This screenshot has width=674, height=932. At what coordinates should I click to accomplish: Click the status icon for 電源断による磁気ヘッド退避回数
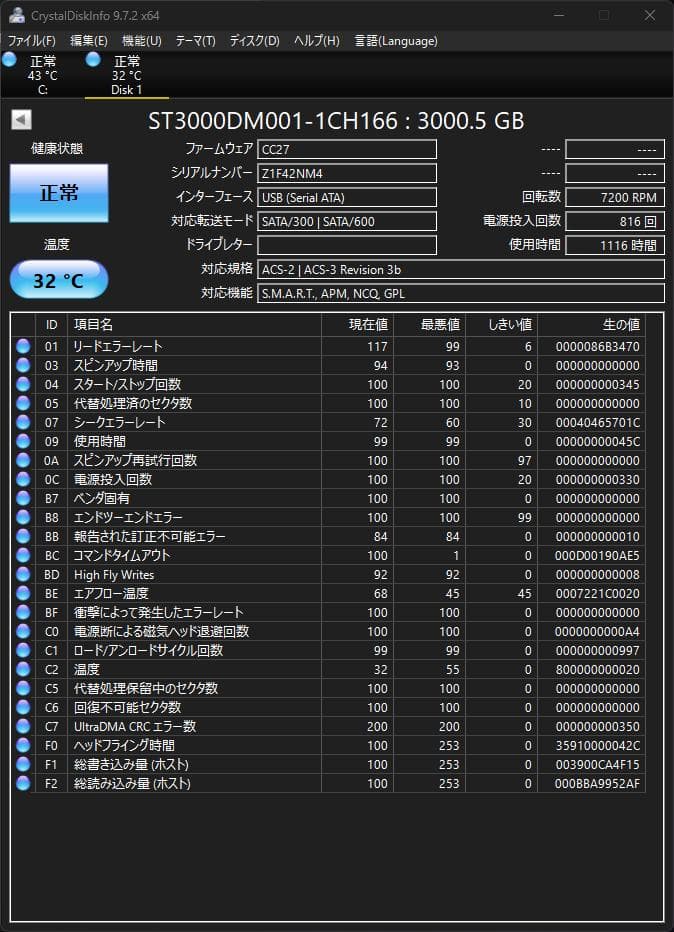[23, 631]
